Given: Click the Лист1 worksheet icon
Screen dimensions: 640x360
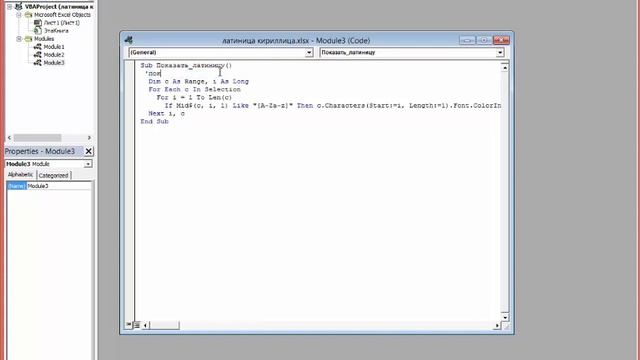Looking at the screenshot, I should [x=38, y=23].
